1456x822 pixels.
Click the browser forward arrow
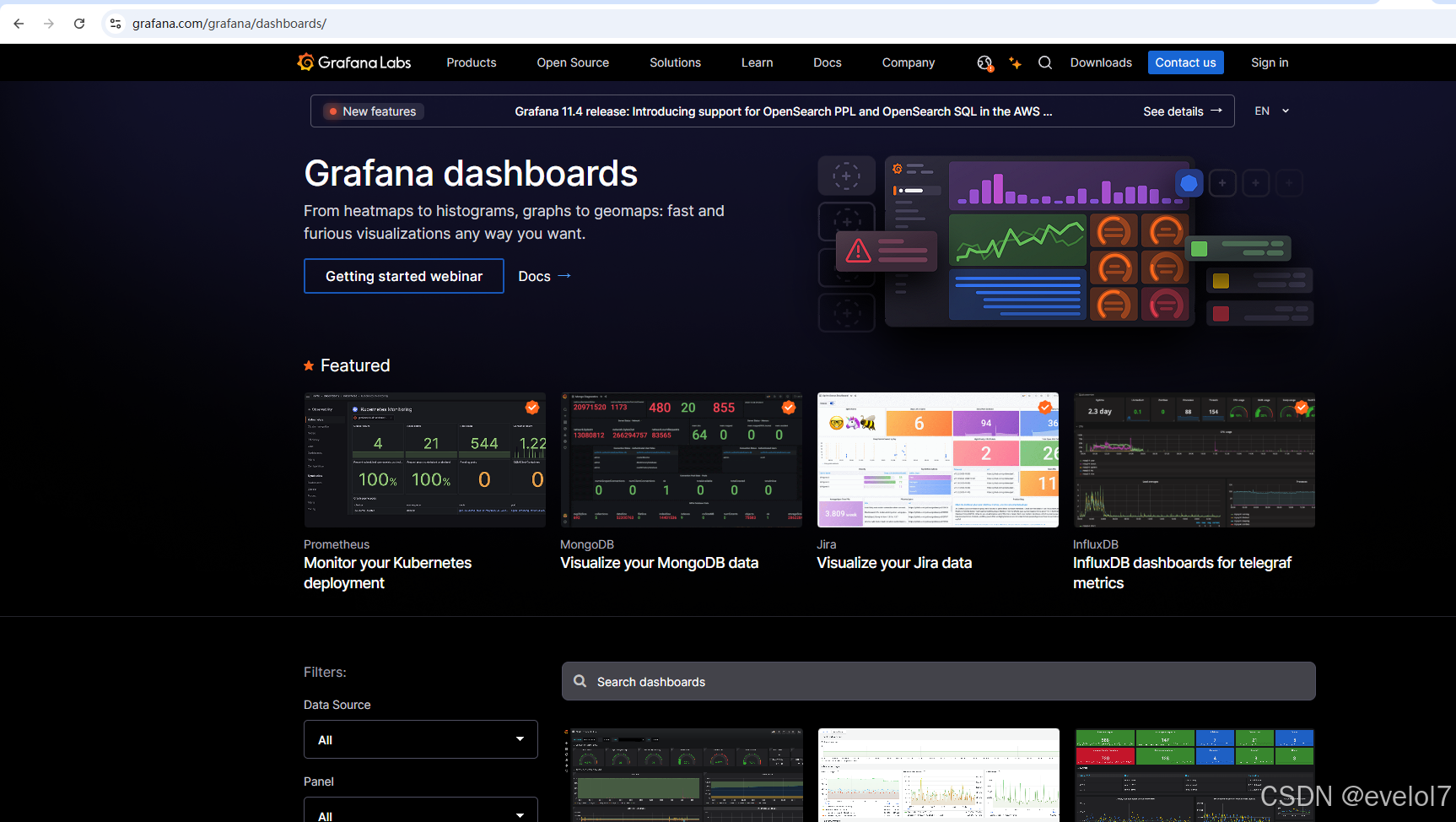point(49,24)
